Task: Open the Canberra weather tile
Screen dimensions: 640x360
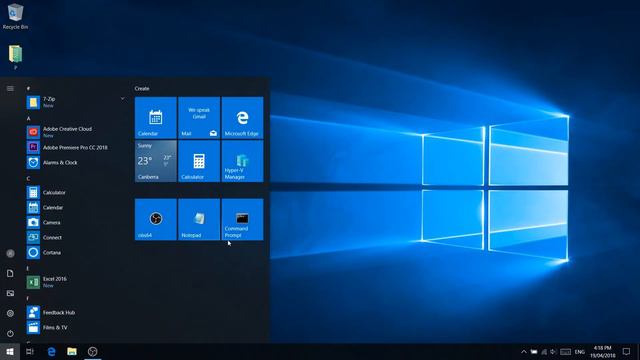Action: [156, 161]
